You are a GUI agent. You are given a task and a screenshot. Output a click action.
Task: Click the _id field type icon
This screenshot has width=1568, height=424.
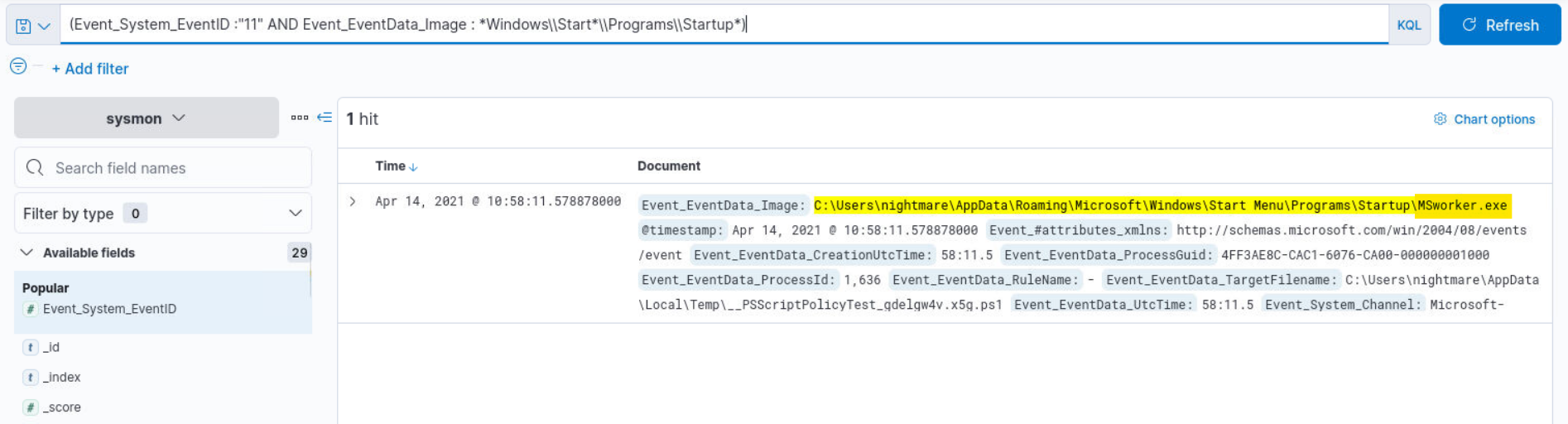pos(31,347)
